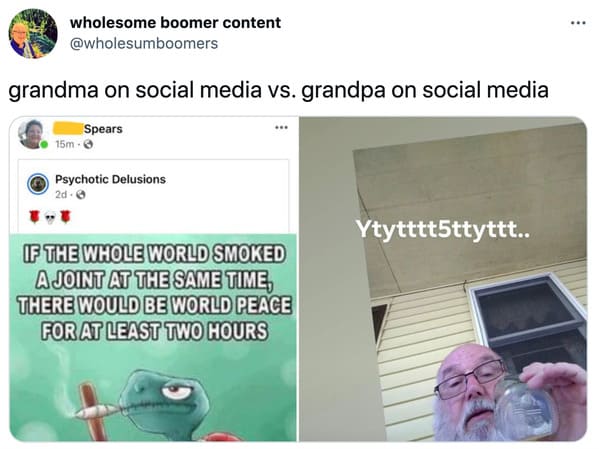599x449 pixels.
Task: Click the Spears Facebook profile picture
Action: (x=31, y=134)
